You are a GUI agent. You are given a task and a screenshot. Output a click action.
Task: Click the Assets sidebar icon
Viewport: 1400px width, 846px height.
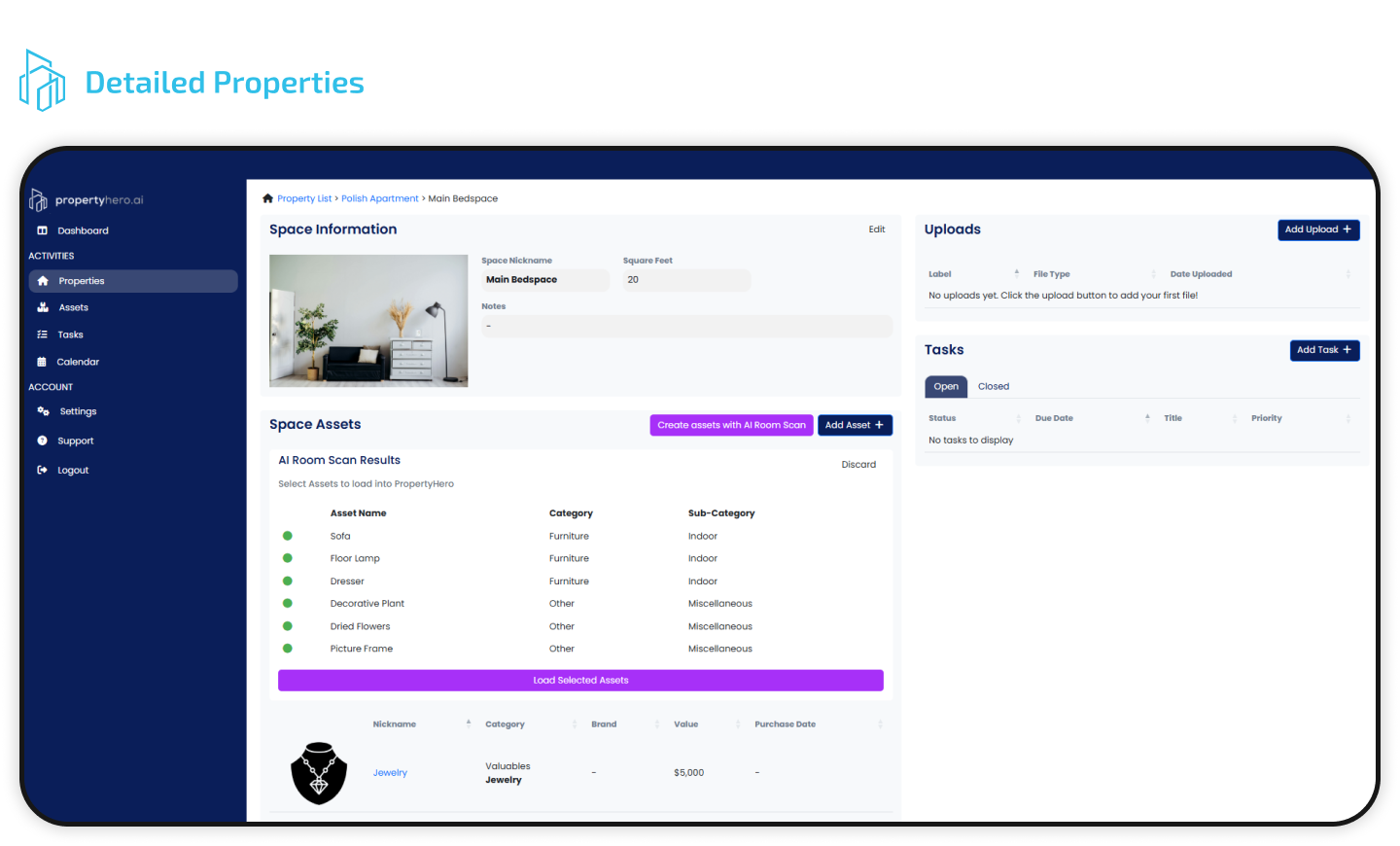[x=43, y=307]
